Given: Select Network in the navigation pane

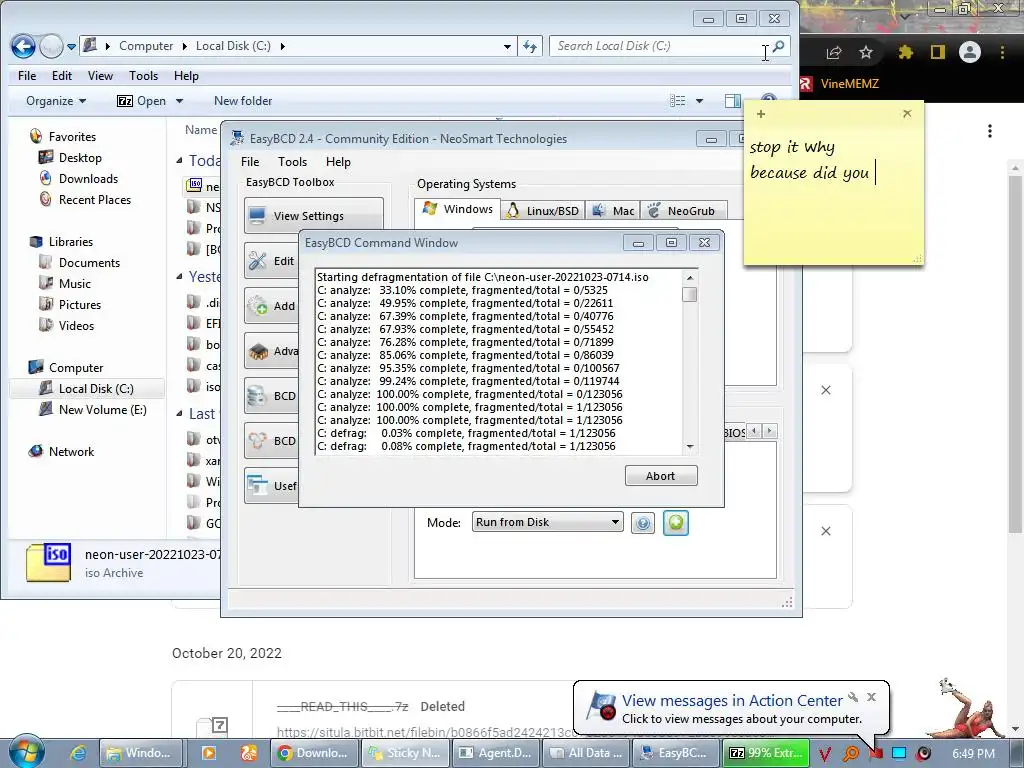Looking at the screenshot, I should pos(71,452).
